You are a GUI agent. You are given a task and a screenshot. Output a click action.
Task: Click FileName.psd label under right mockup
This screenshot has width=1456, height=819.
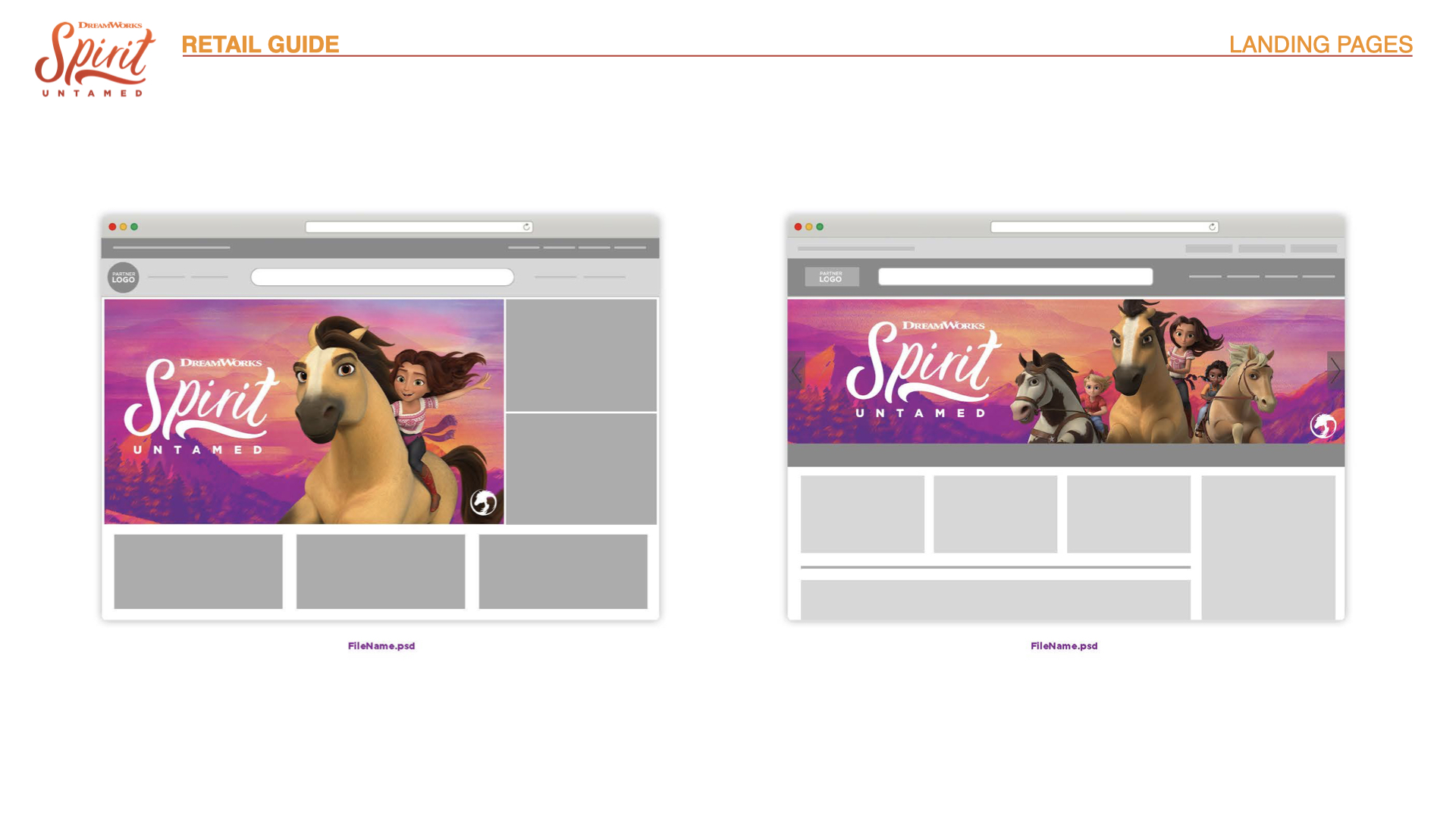(1064, 646)
